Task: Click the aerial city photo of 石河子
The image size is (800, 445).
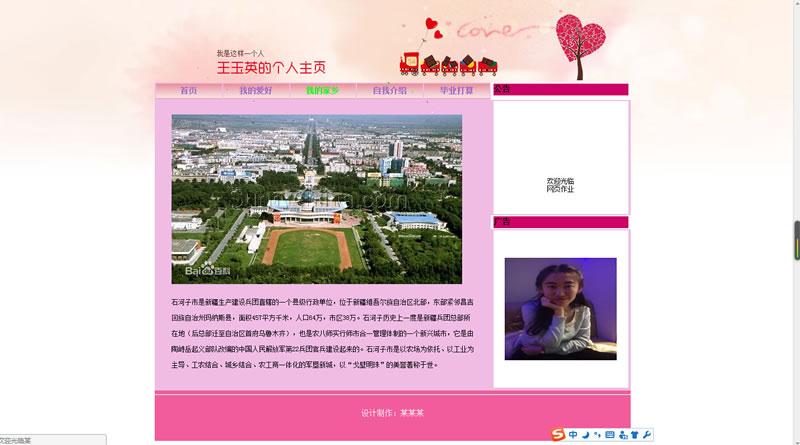Action: (316, 198)
